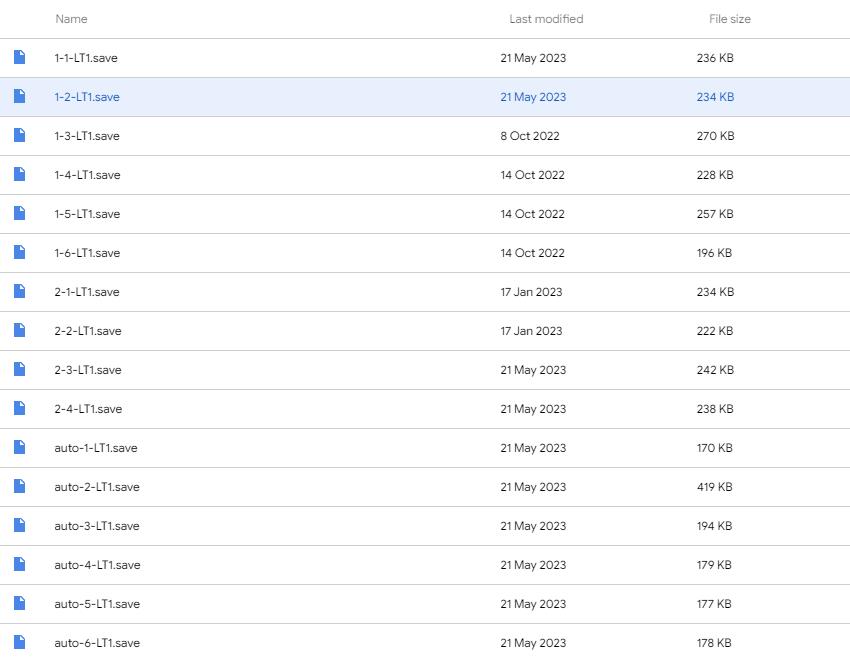Sort files by the Name column header
The width and height of the screenshot is (850, 659).
click(71, 19)
